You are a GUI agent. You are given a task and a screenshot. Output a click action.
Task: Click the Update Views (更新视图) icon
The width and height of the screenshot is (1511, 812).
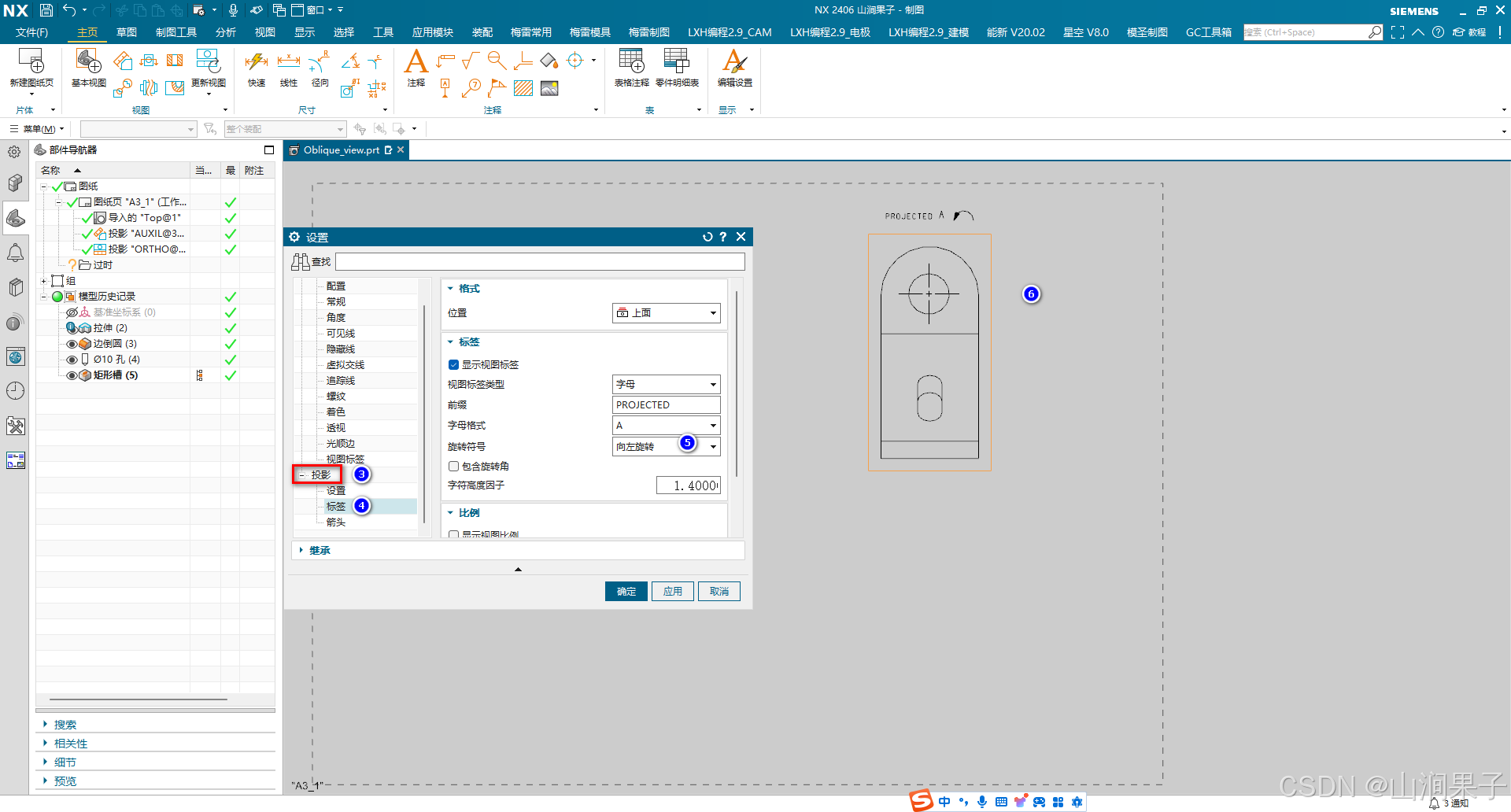pyautogui.click(x=208, y=61)
